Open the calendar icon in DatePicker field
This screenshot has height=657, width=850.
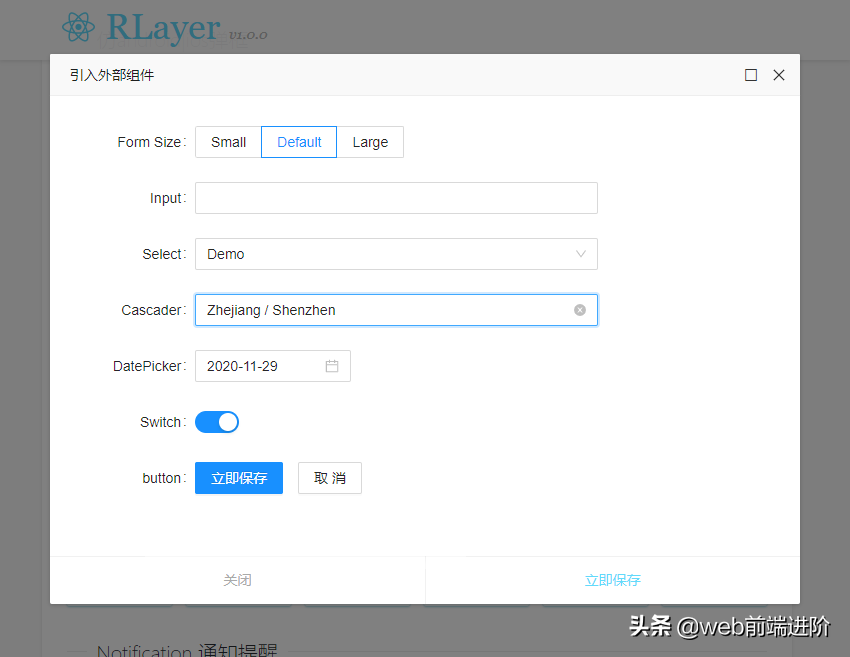click(x=332, y=366)
